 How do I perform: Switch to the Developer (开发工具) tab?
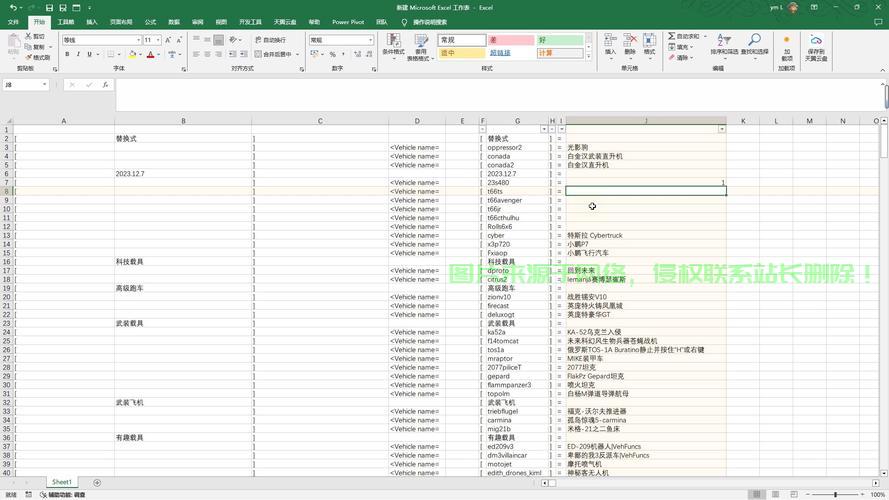click(x=250, y=22)
